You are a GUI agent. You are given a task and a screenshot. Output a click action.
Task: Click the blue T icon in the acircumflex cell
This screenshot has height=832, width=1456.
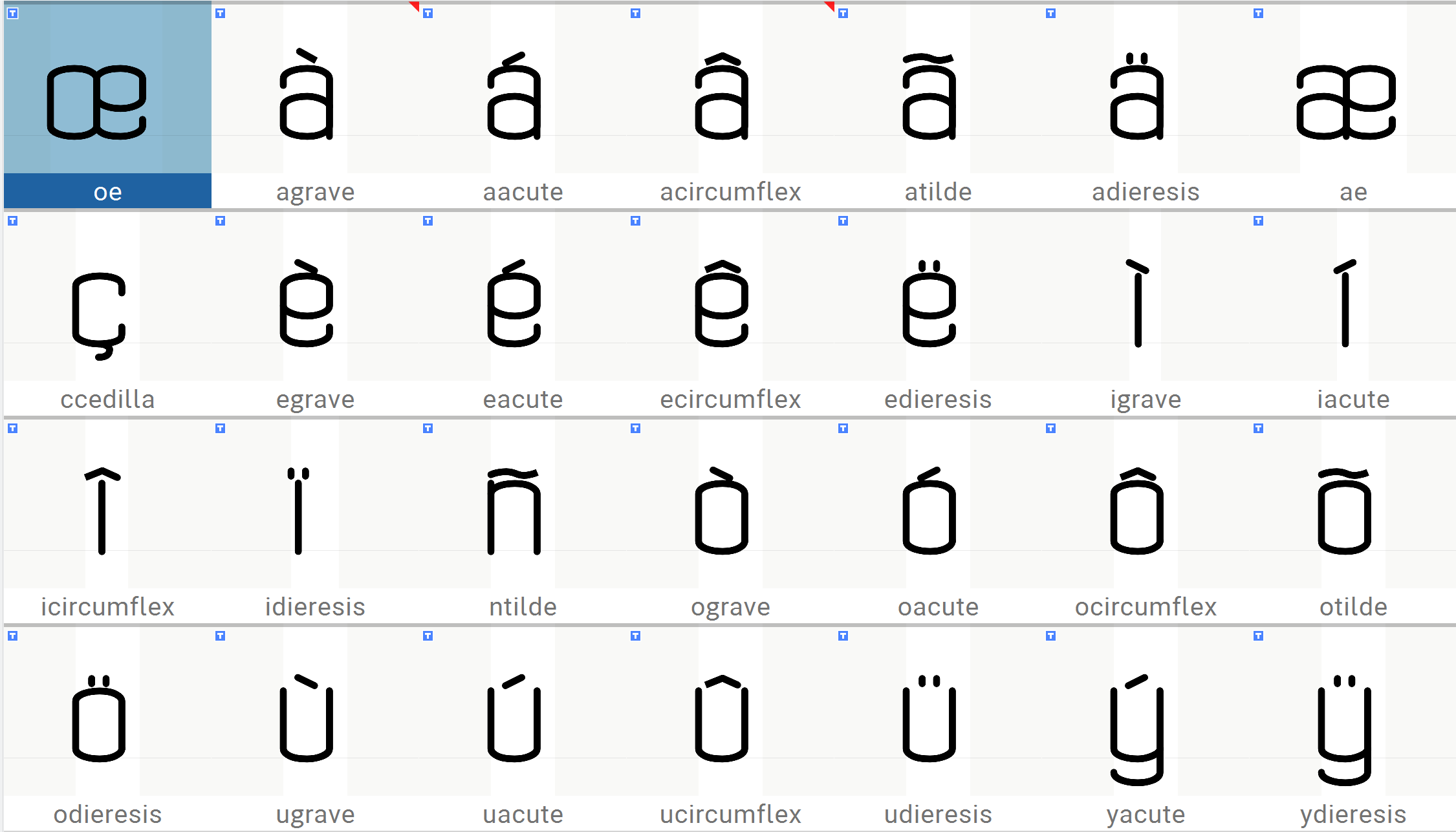point(636,14)
